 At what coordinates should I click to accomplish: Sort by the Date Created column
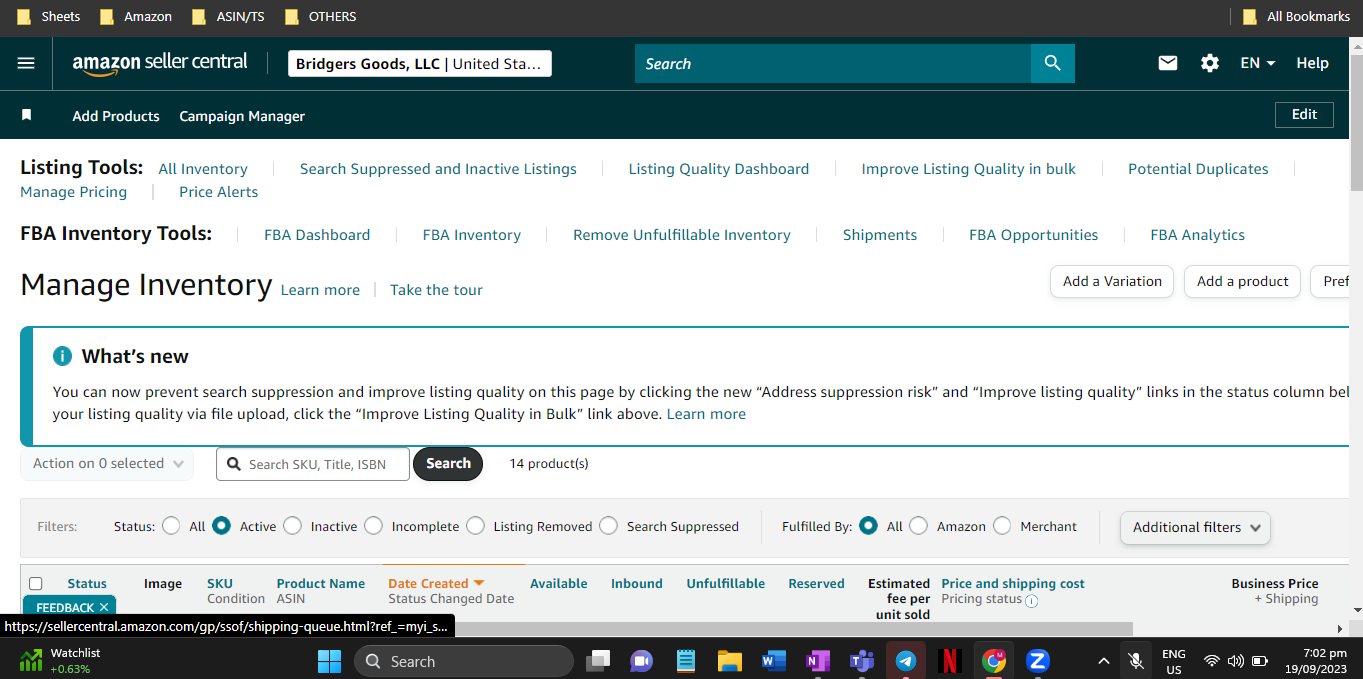pos(436,583)
